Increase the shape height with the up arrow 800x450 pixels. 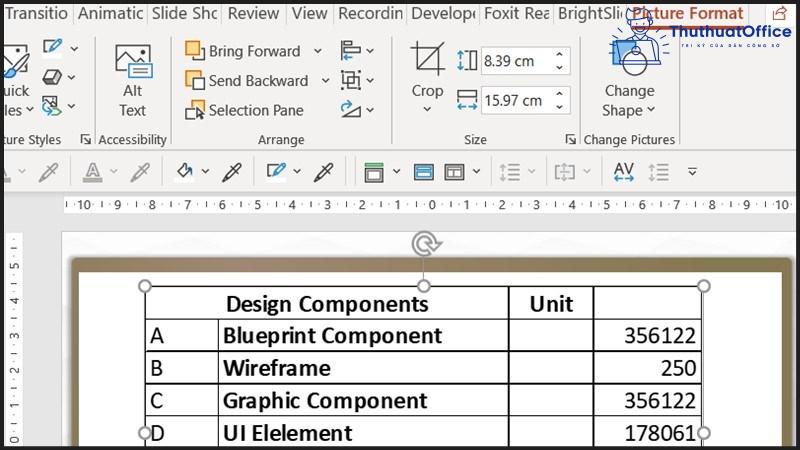pyautogui.click(x=559, y=55)
